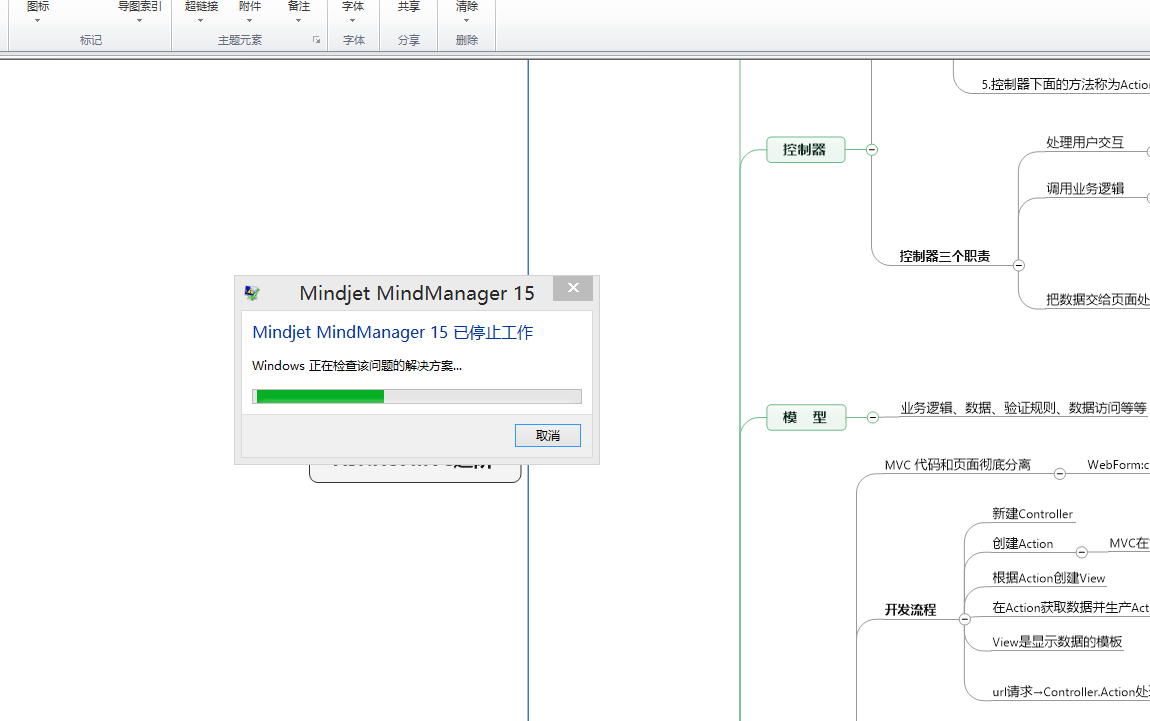This screenshot has height=721, width=1150.
Task: Click the 删除 ribbon group label
Action: 466,40
